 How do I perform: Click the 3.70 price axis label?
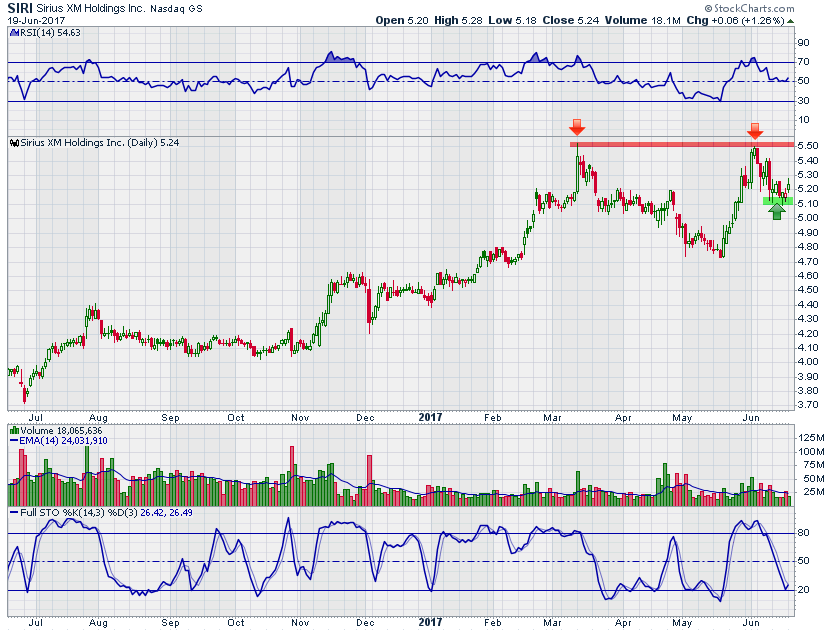808,405
